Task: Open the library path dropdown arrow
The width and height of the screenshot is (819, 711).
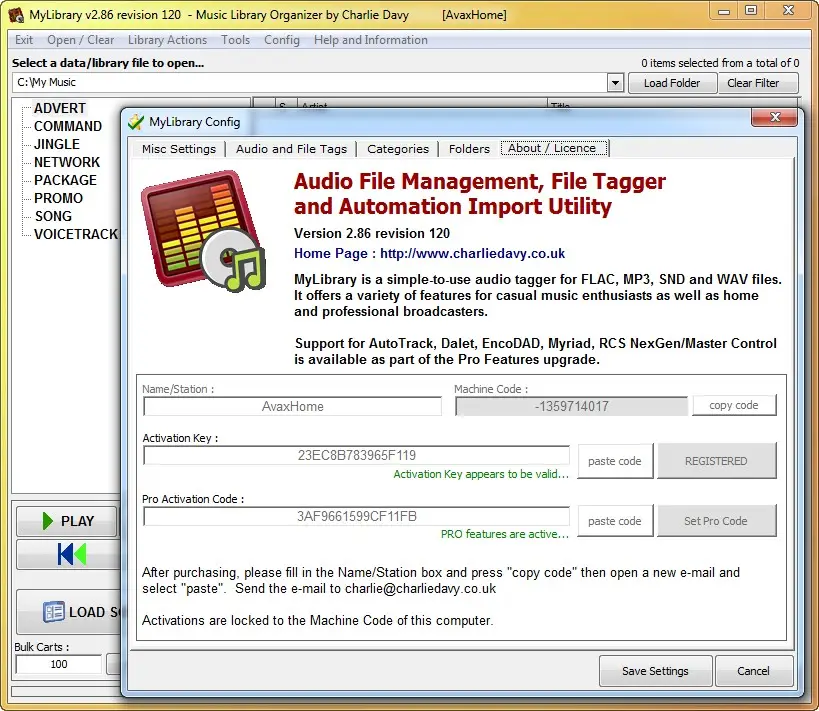Action: click(x=615, y=83)
